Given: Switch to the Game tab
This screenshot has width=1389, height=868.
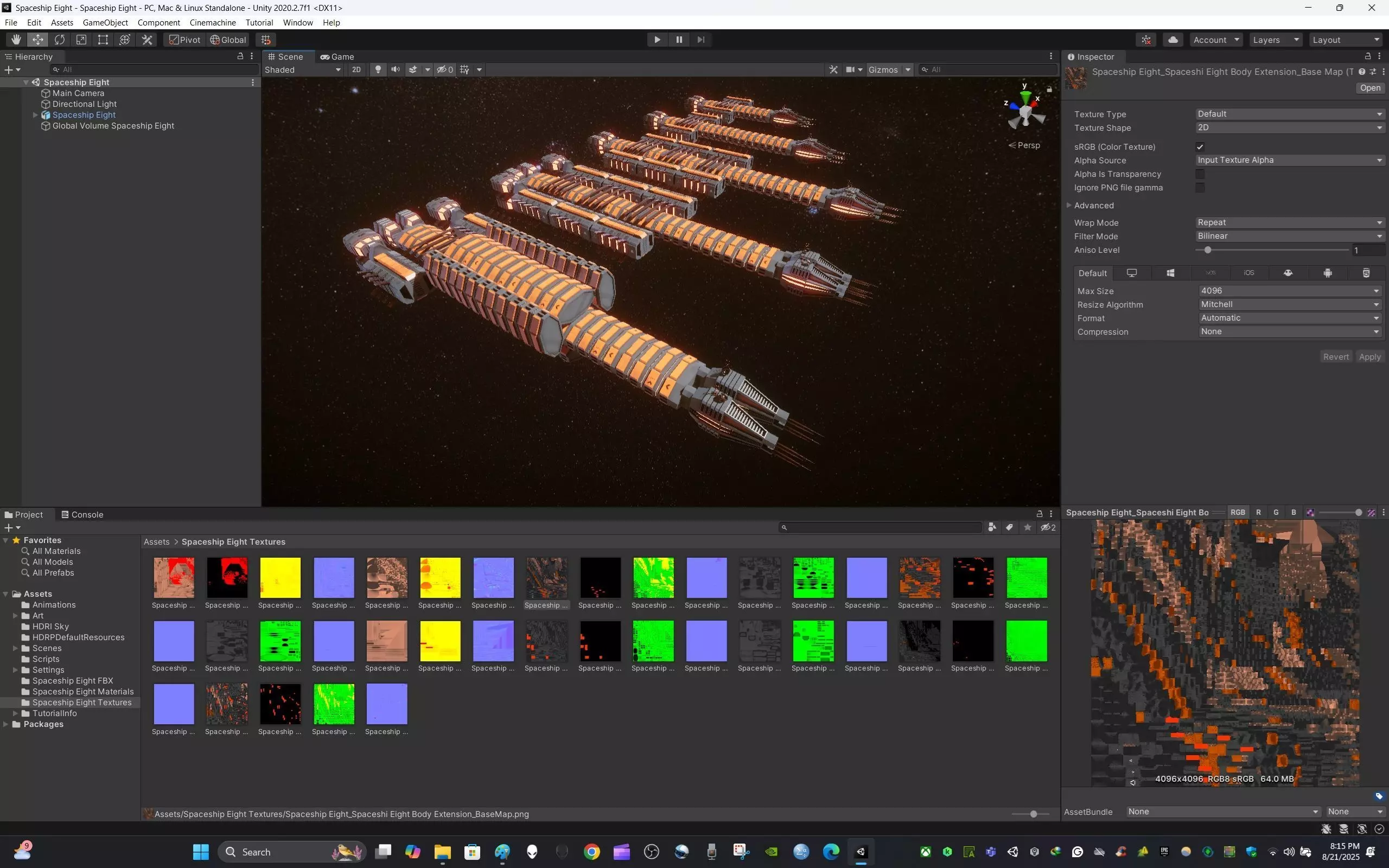Looking at the screenshot, I should click(337, 56).
